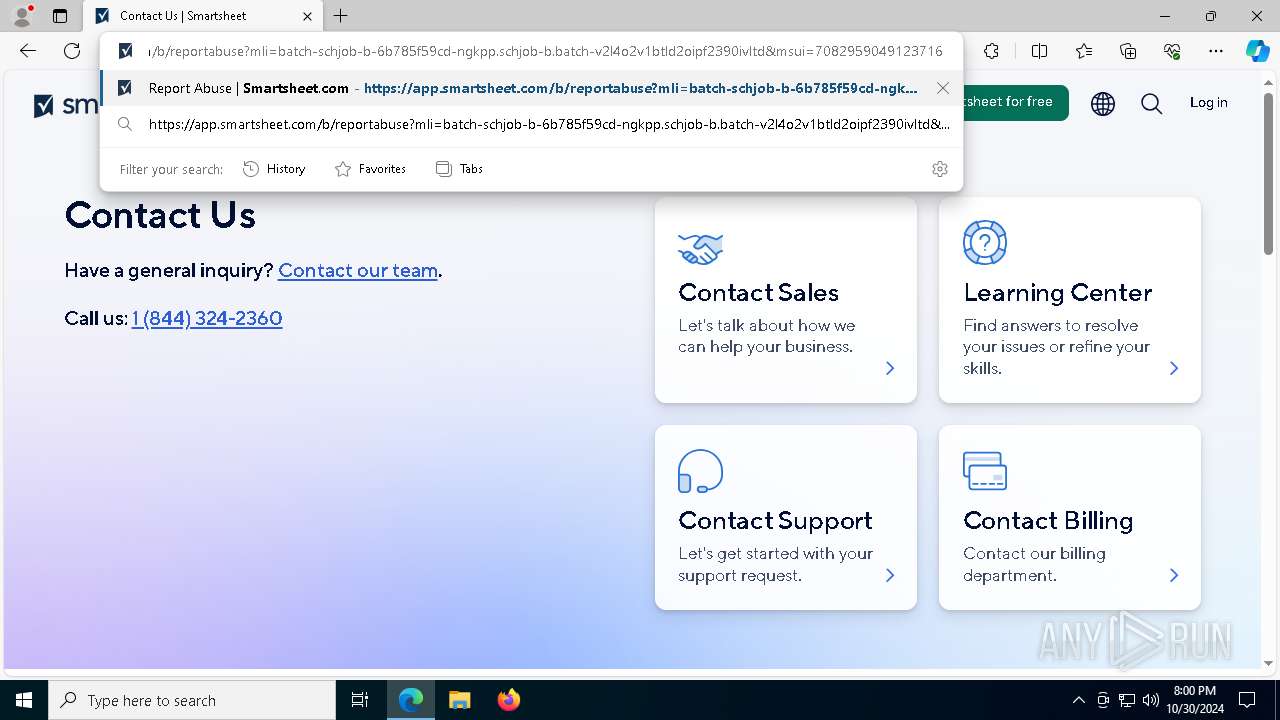The image size is (1280, 720).
Task: Open the Edge profile icon
Action: pyautogui.click(x=21, y=16)
